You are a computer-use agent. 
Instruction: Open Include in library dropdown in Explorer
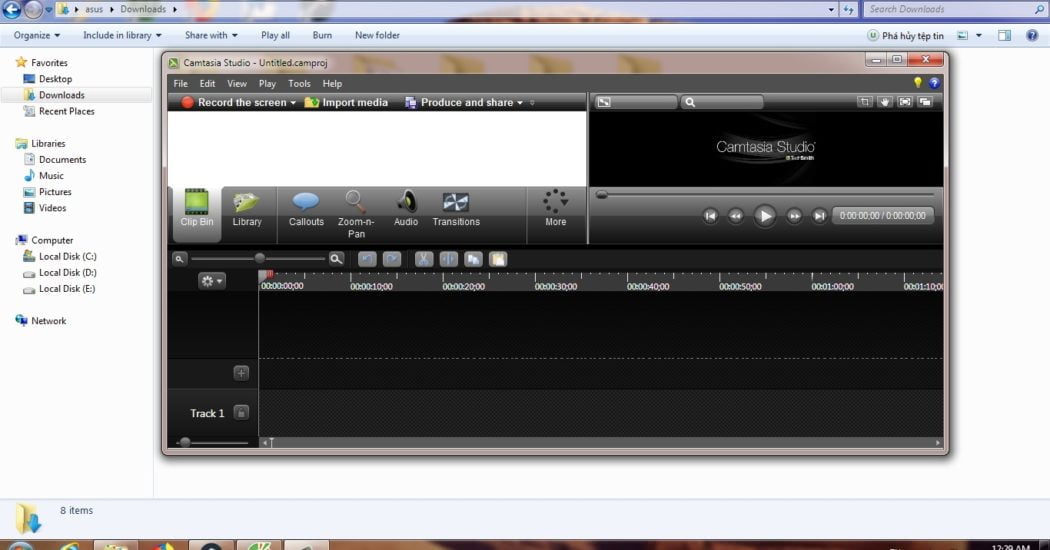tap(122, 35)
